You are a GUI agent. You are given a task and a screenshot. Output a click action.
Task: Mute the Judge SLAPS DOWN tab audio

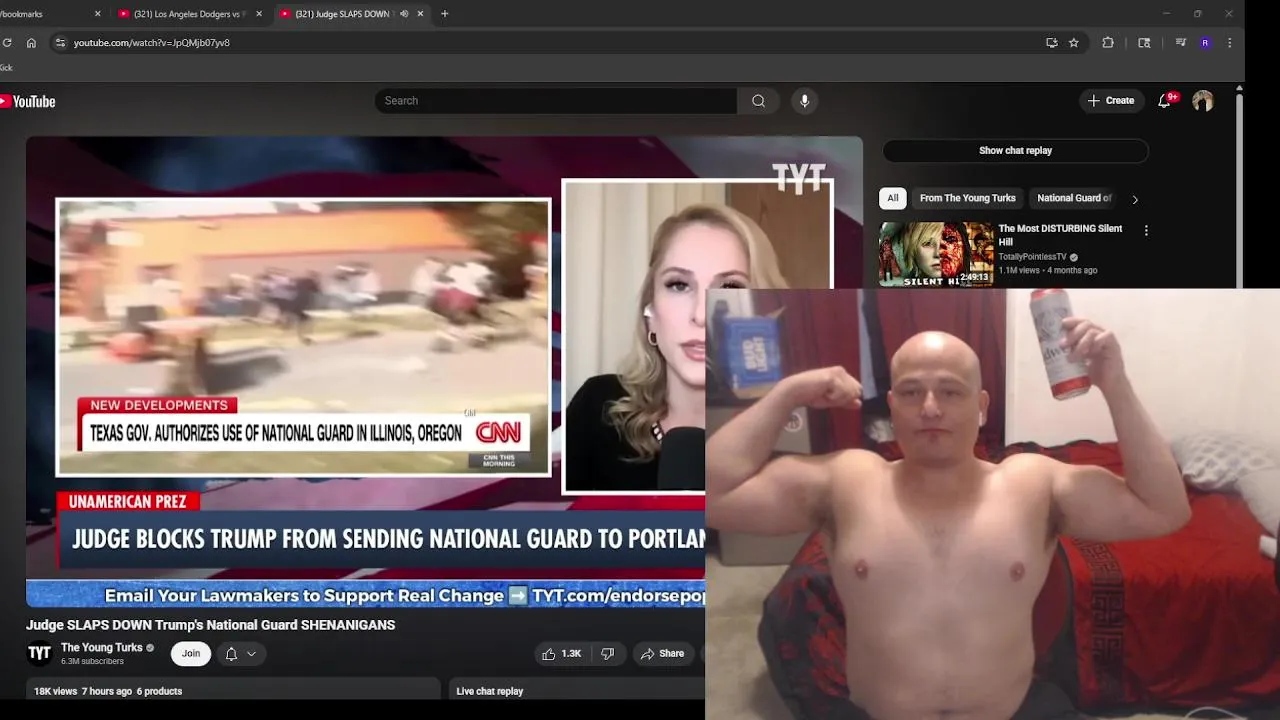404,14
